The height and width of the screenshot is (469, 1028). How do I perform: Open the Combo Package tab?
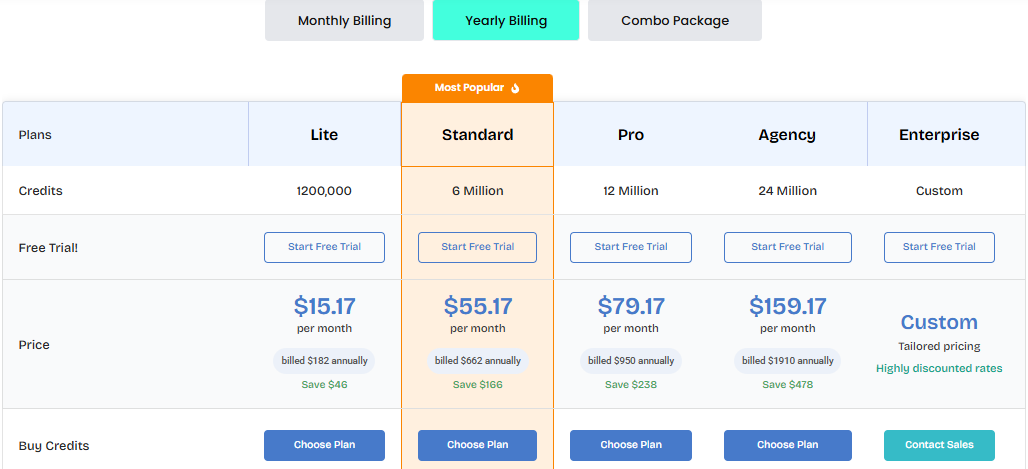pyautogui.click(x=675, y=20)
